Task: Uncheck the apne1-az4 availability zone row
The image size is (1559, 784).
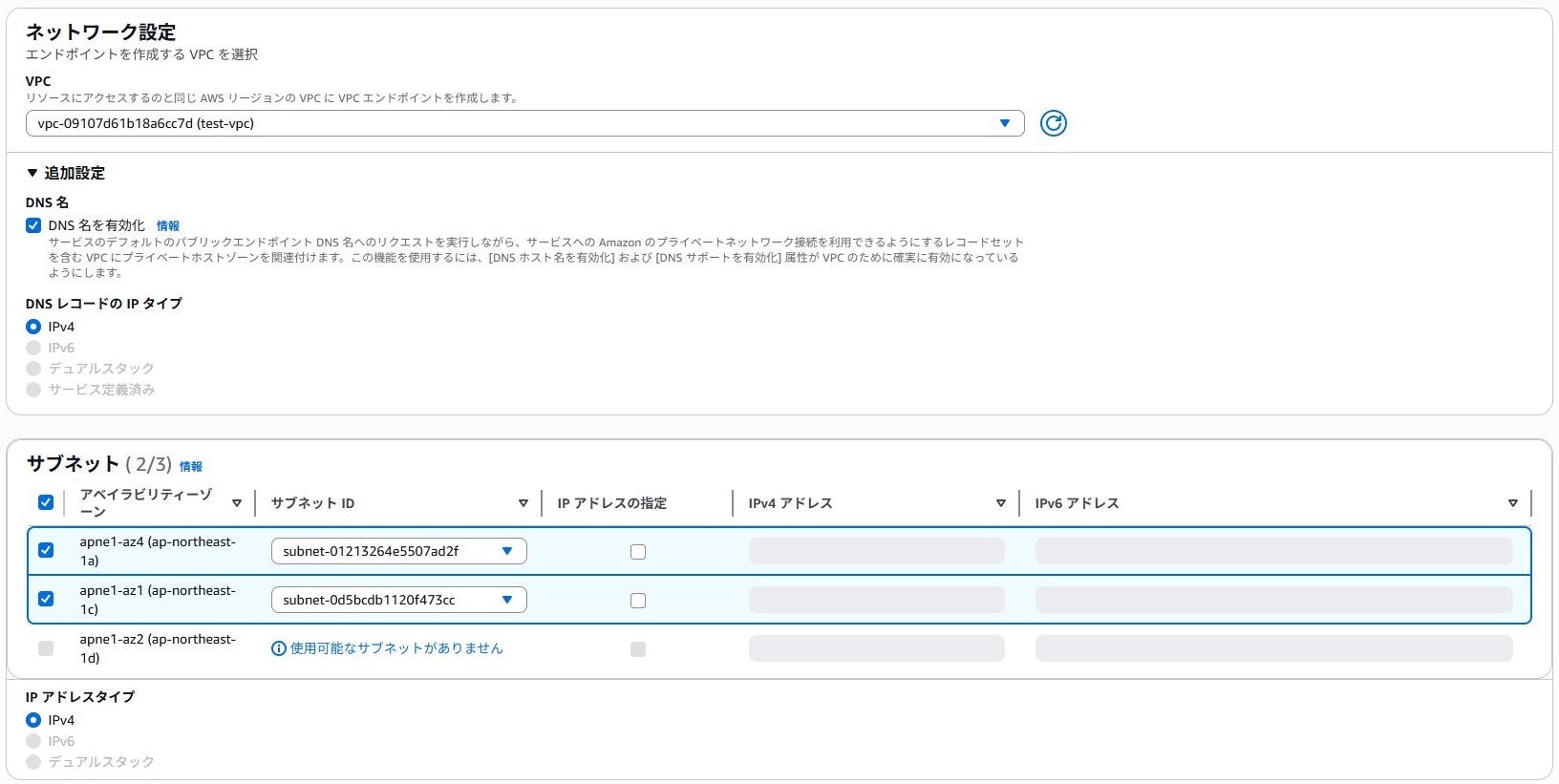Action: 45,550
